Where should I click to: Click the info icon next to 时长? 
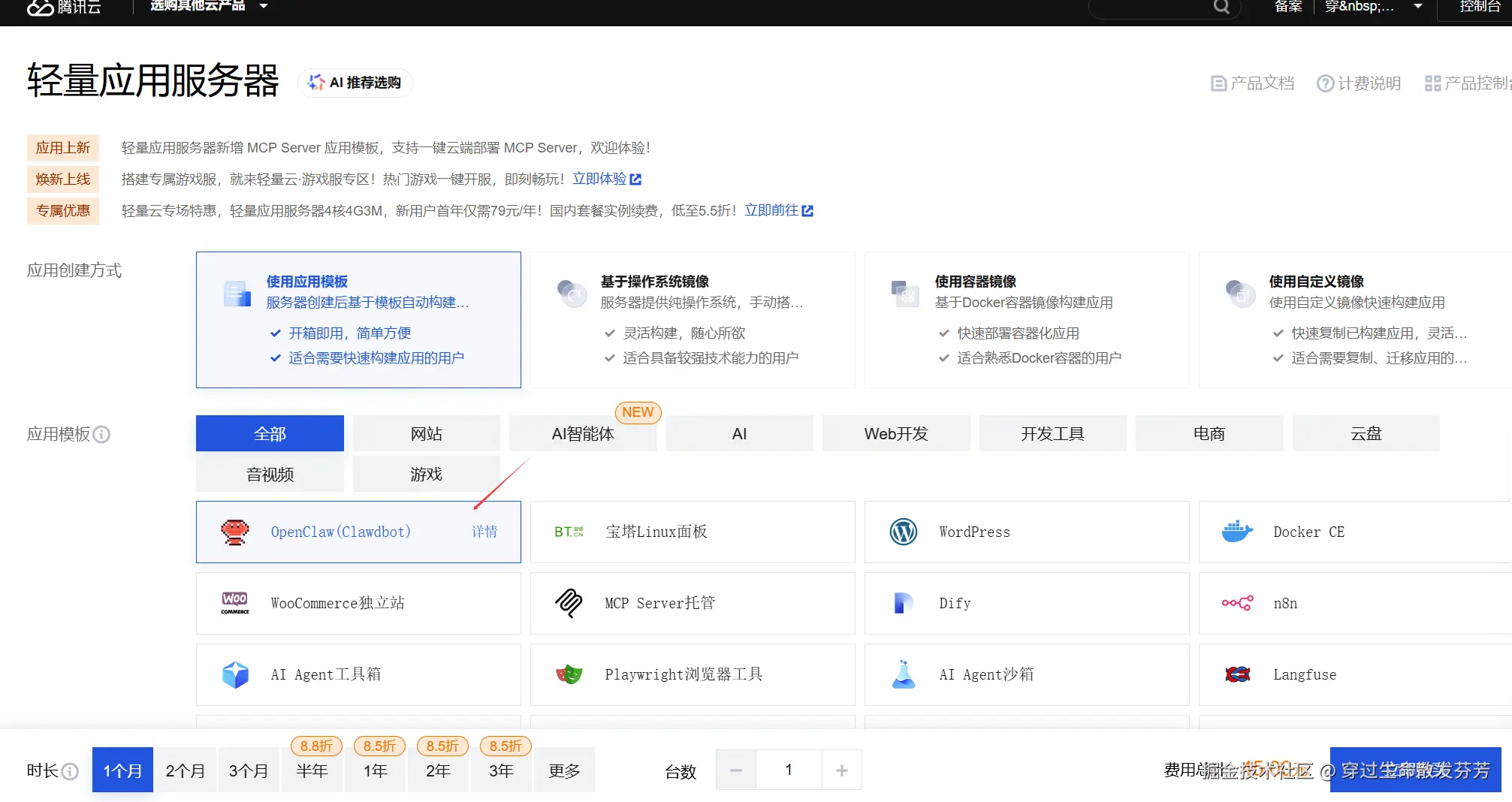[70, 771]
